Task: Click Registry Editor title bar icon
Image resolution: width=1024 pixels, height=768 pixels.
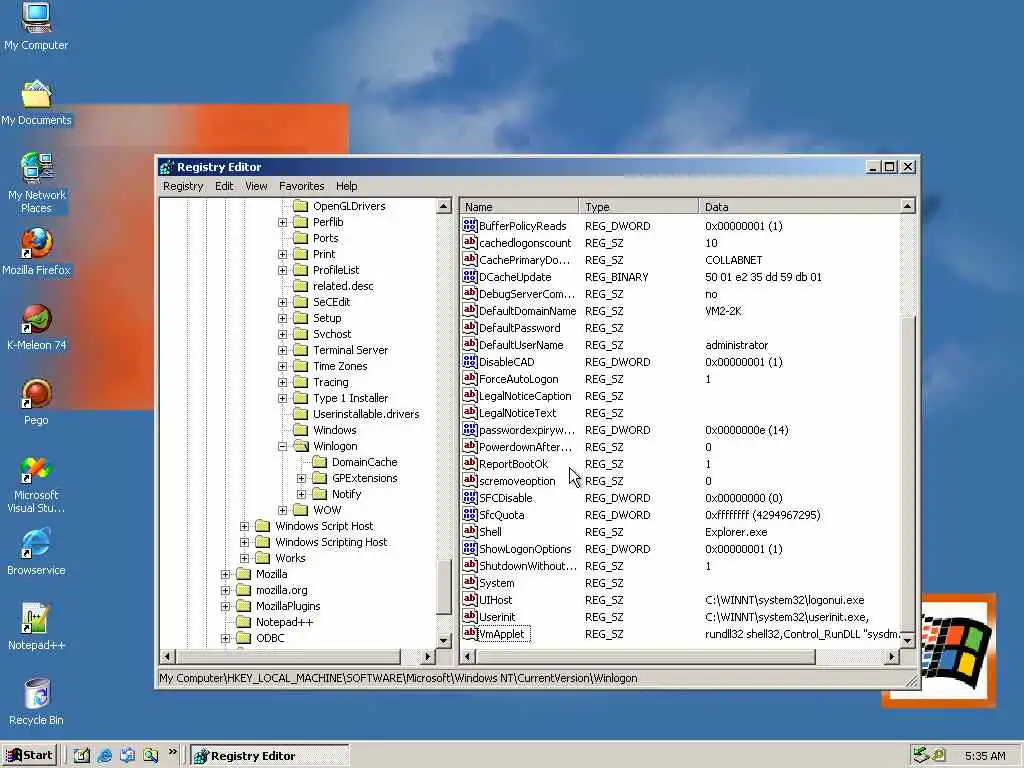Action: coord(167,167)
